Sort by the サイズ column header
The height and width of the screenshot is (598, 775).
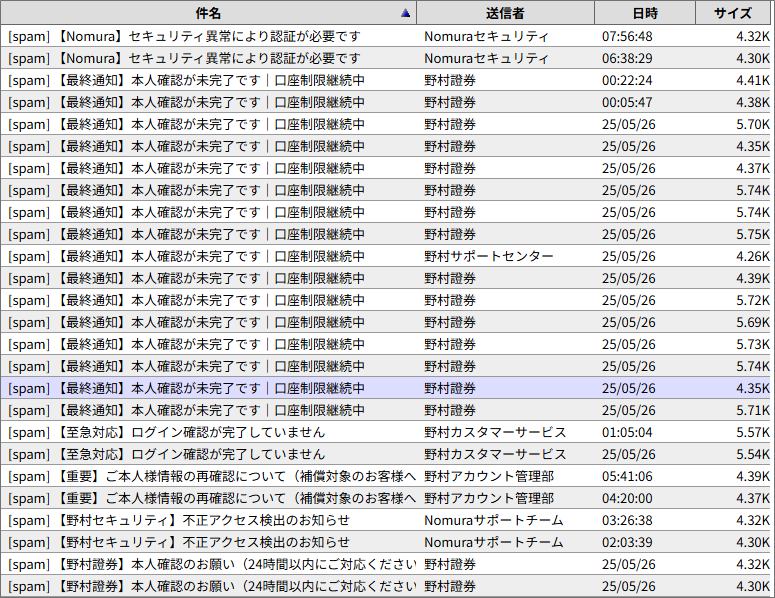733,13
